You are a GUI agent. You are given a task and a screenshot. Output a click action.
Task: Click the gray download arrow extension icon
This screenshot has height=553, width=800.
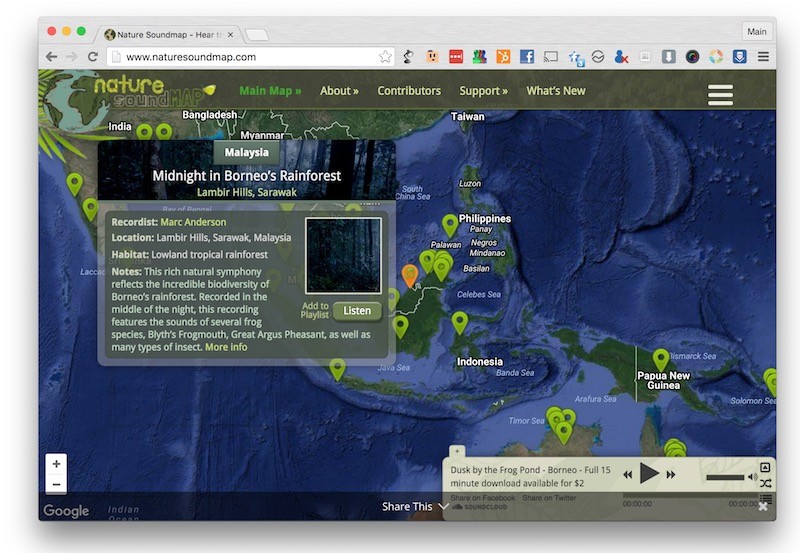(x=668, y=57)
